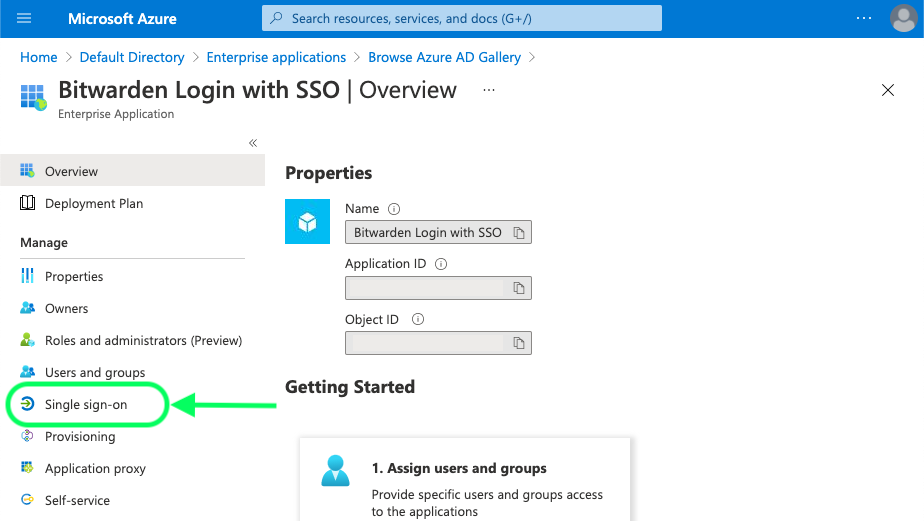Image resolution: width=924 pixels, height=521 pixels.
Task: Click the Provisioning cycle icon
Action: pyautogui.click(x=27, y=436)
